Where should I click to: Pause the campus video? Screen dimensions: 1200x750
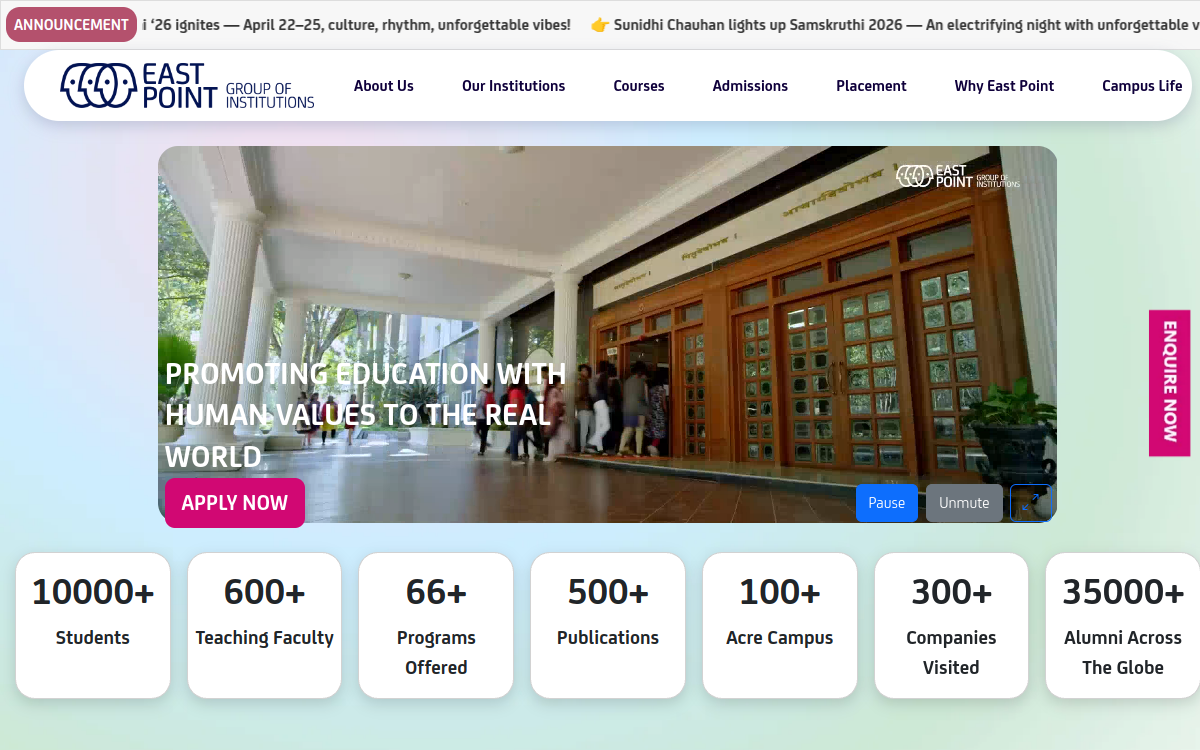pos(886,503)
